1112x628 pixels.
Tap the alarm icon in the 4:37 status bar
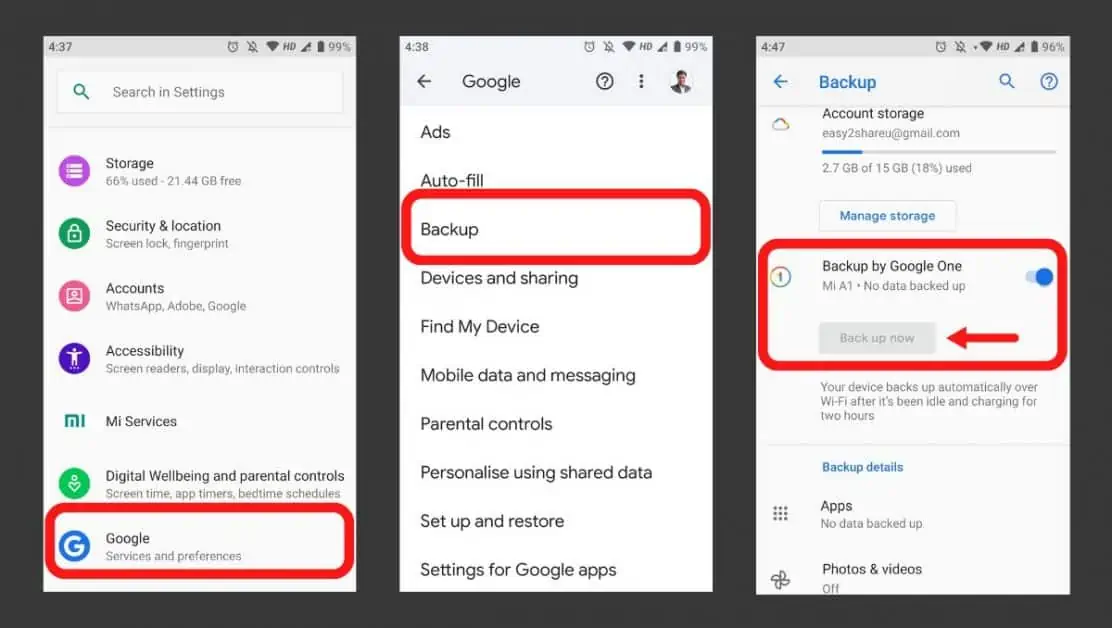(233, 47)
